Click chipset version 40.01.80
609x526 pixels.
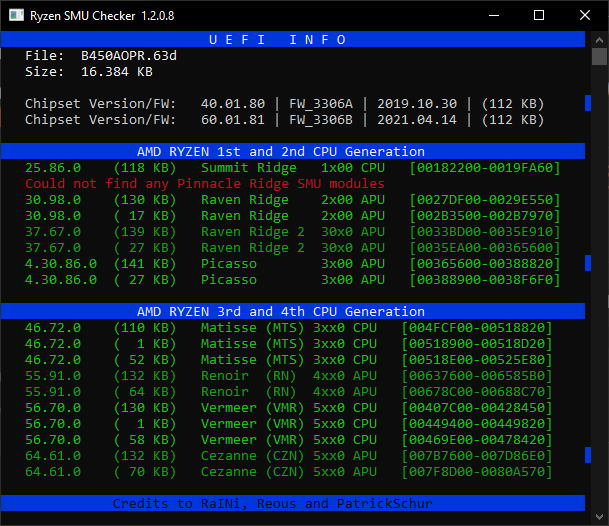pos(233,104)
